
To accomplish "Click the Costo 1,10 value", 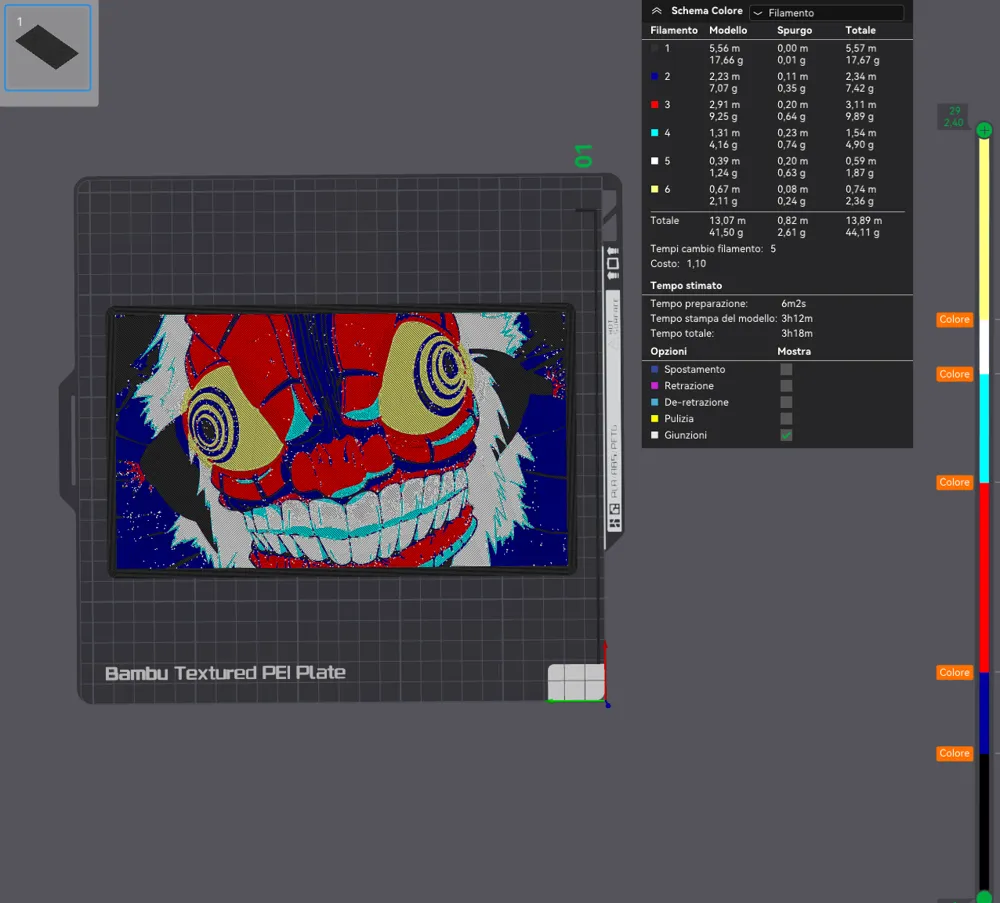I will coord(696,263).
